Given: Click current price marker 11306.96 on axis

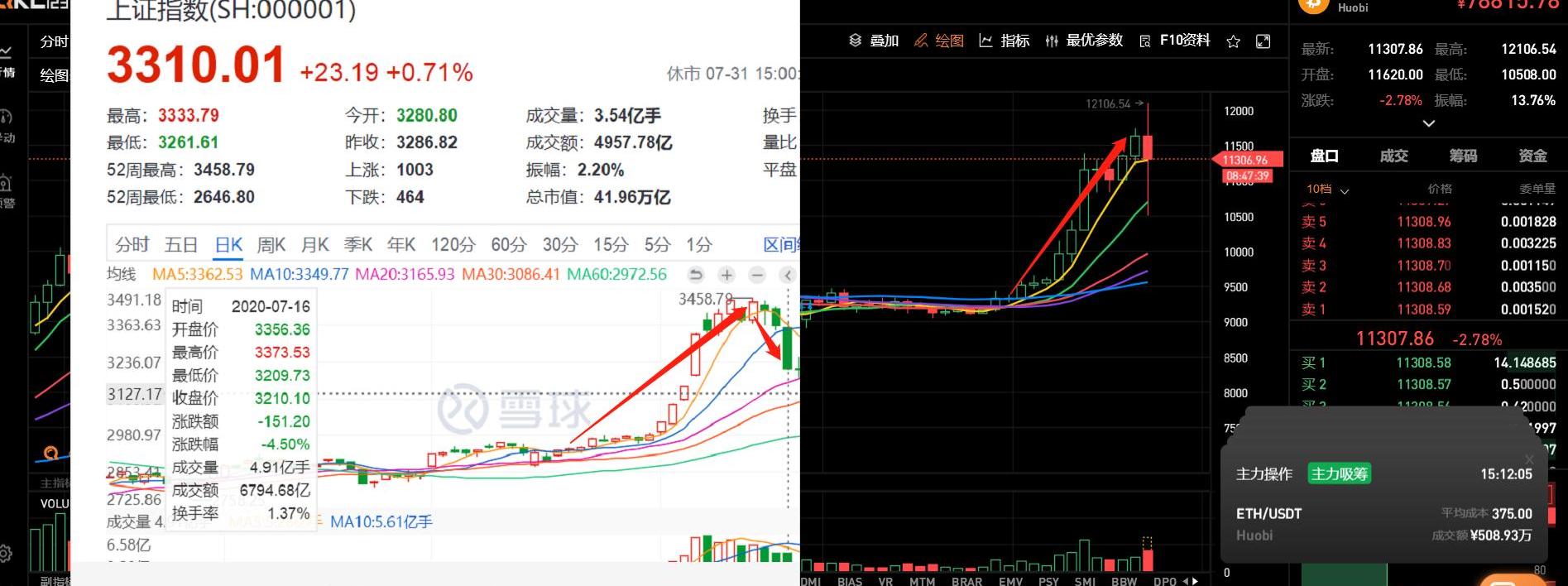Looking at the screenshot, I should (x=1246, y=160).
